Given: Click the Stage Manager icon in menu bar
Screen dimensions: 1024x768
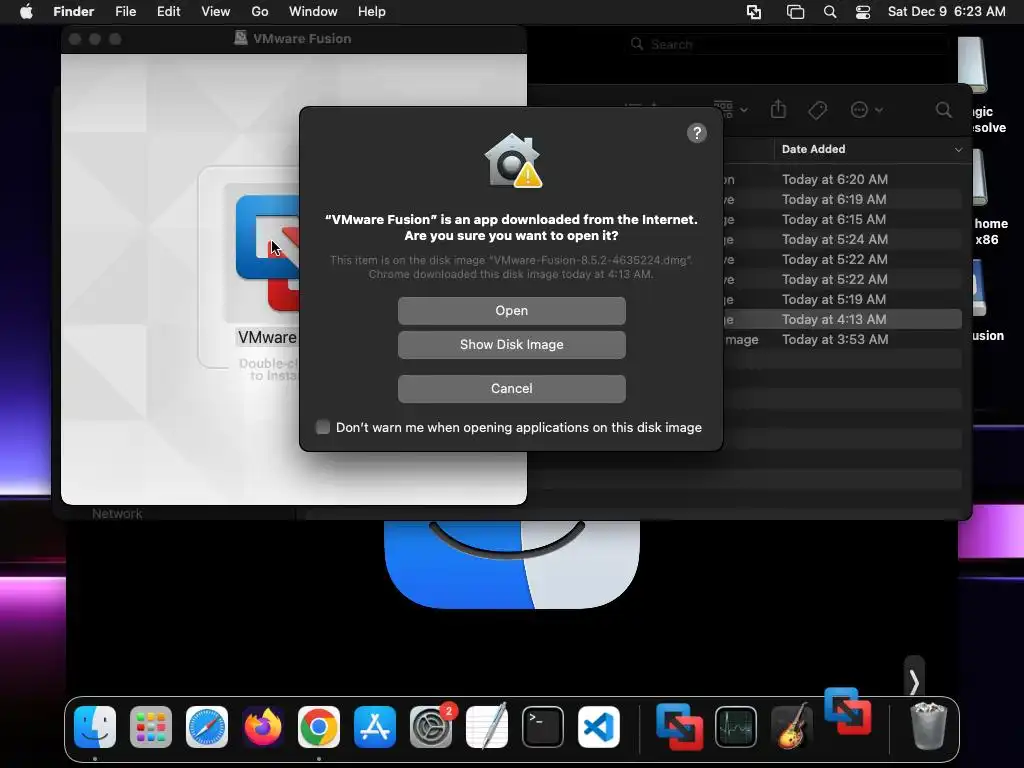Looking at the screenshot, I should pos(795,12).
